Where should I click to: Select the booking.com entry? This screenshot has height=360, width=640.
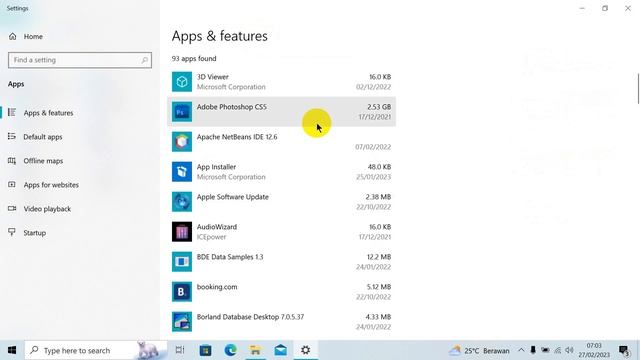[281, 292]
